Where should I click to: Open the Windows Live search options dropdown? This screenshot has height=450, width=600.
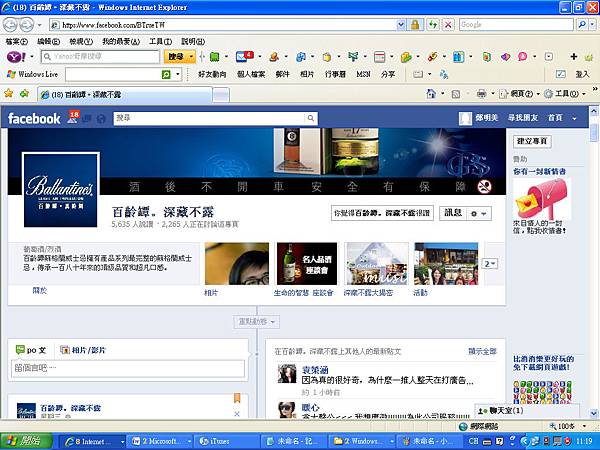pyautogui.click(x=178, y=74)
